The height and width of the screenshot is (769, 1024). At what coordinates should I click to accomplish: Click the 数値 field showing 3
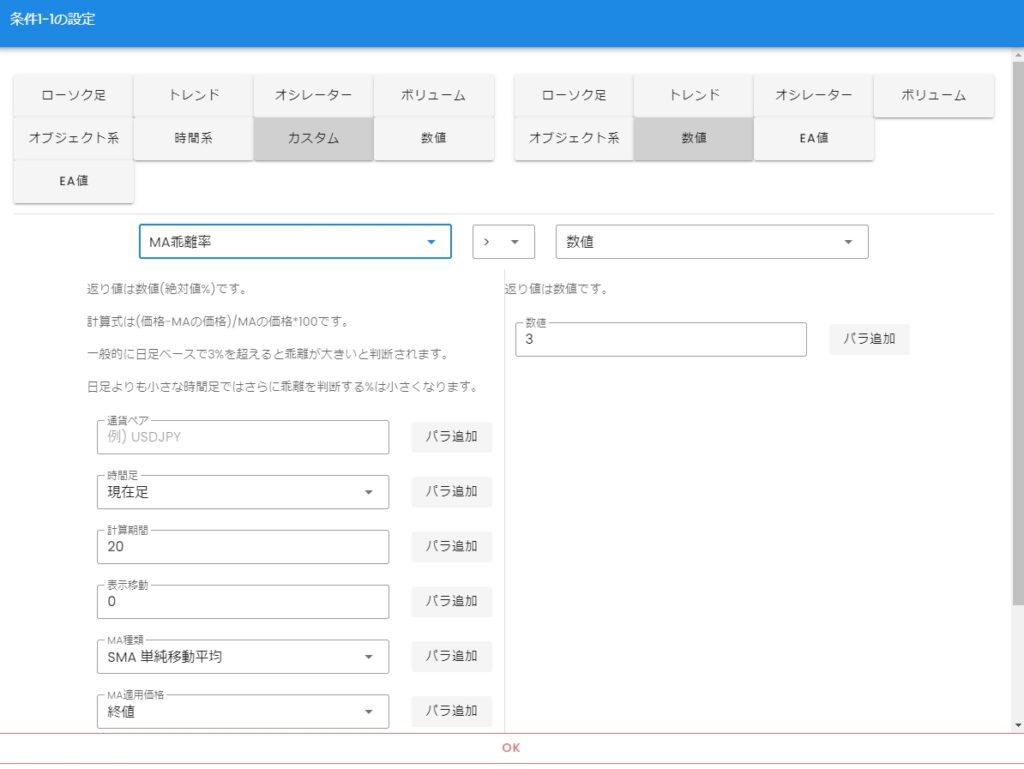tap(661, 339)
